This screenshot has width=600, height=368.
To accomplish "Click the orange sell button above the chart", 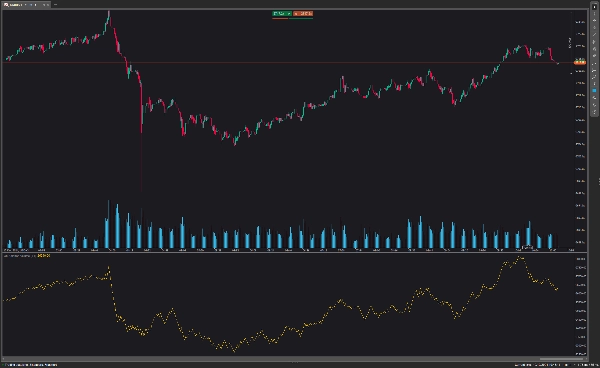I will click(303, 14).
